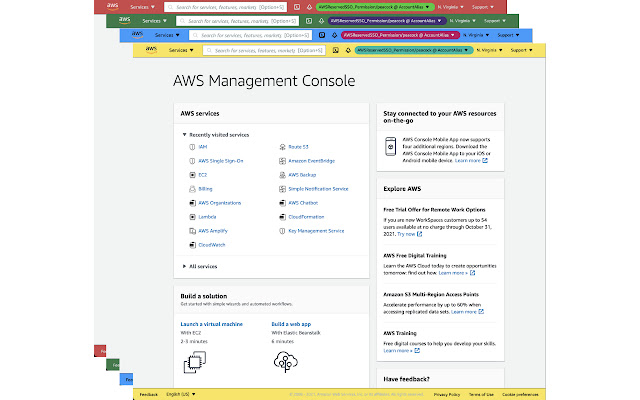
Task: Open Cookie preferences in the footer
Action: click(520, 394)
